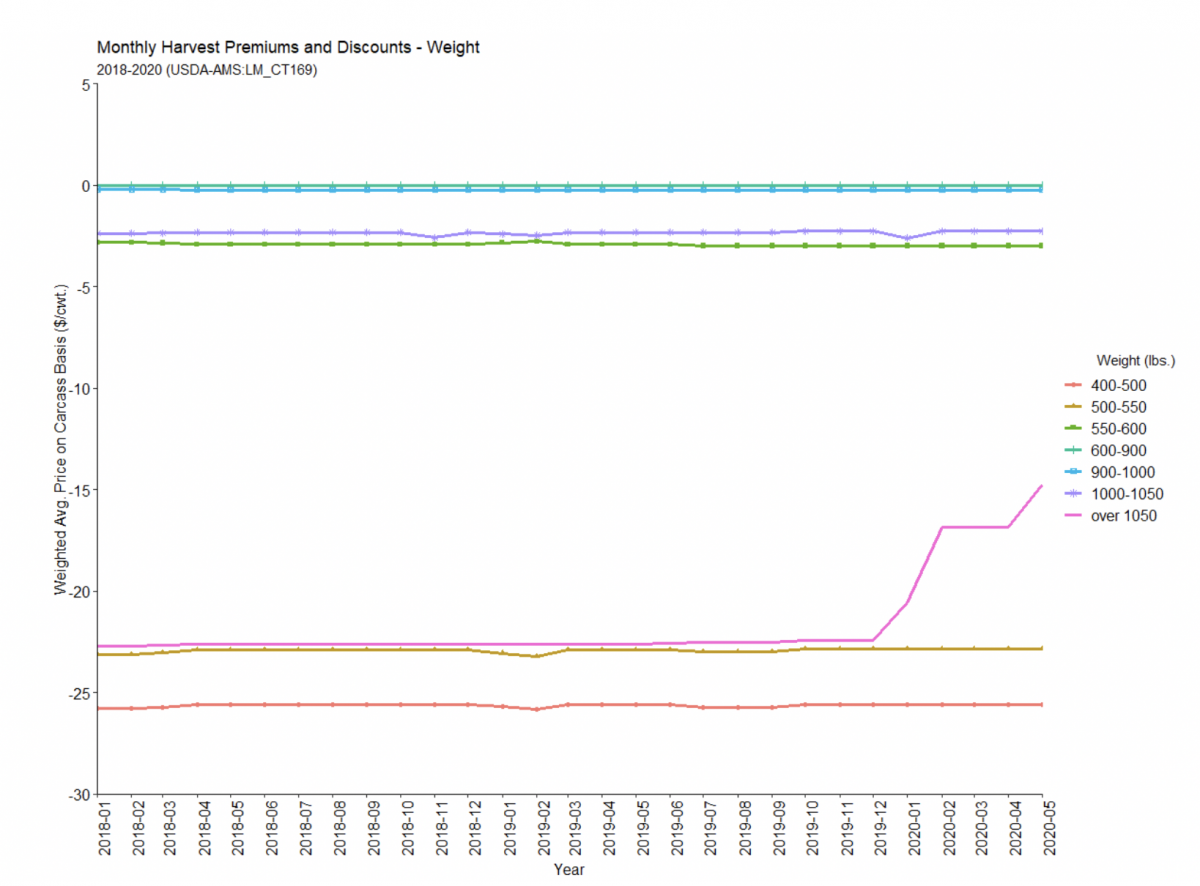Image resolution: width=1200 pixels, height=886 pixels.
Task: Click the y-axis title 'Weighted Avg. Price'
Action: [61, 439]
